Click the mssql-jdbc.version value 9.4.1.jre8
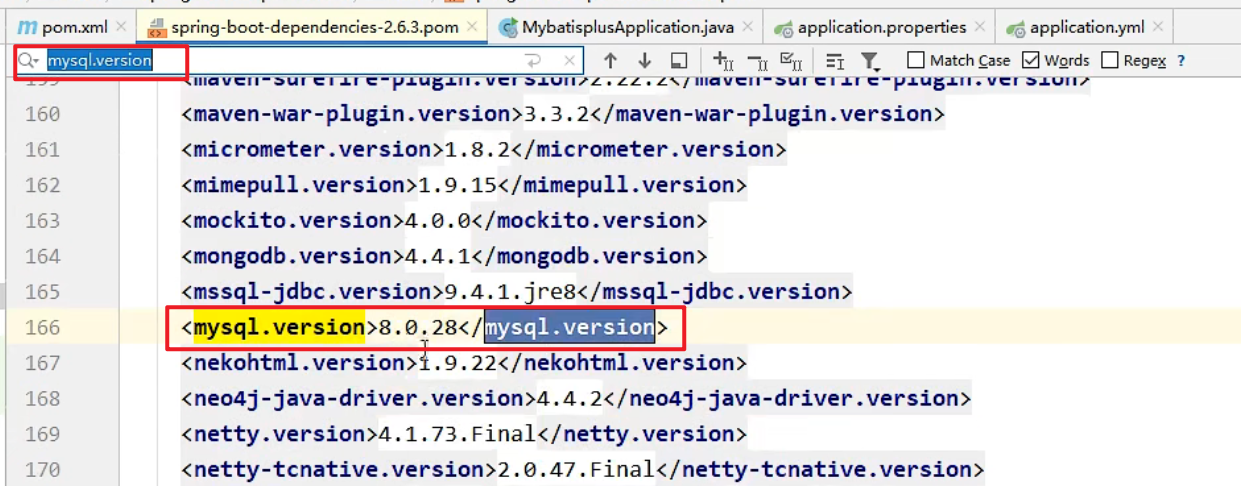This screenshot has height=486, width=1241. 510,292
